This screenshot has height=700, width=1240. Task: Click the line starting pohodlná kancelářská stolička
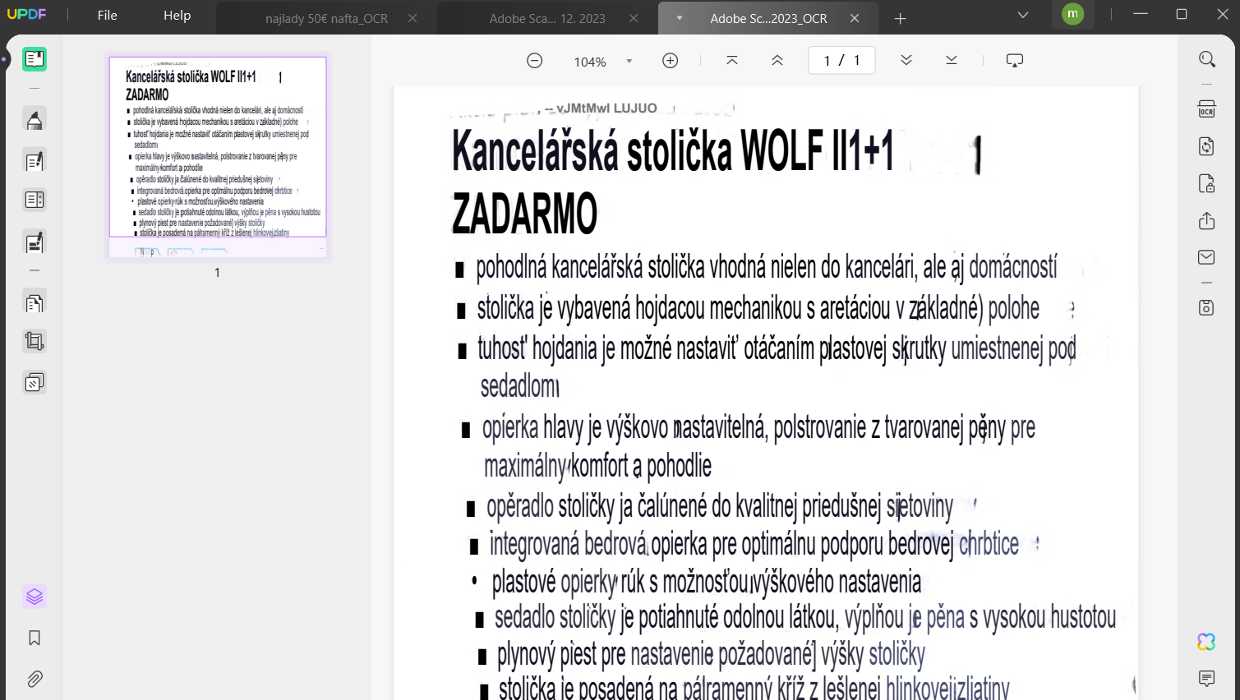point(766,268)
